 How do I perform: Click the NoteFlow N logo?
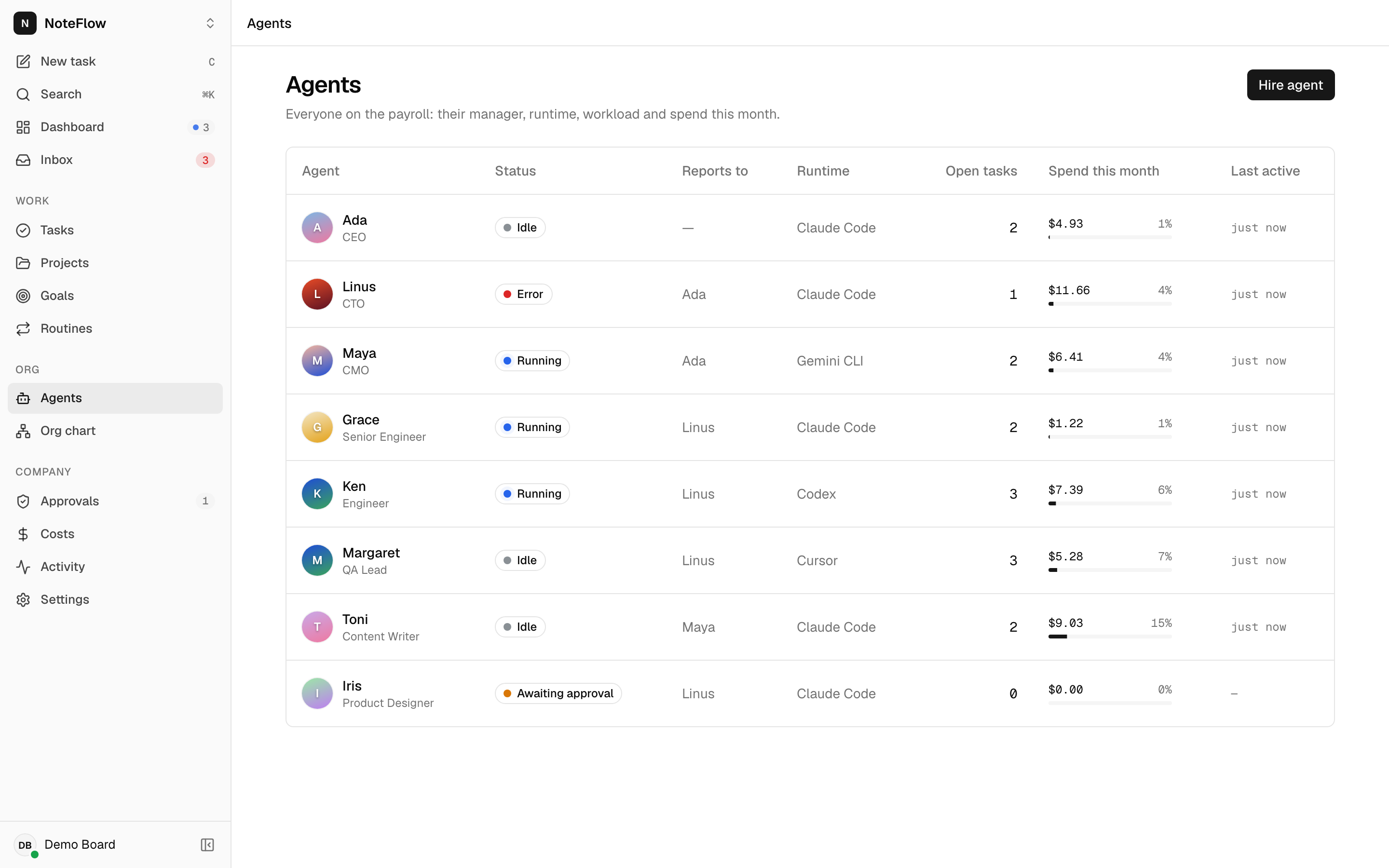coord(25,23)
